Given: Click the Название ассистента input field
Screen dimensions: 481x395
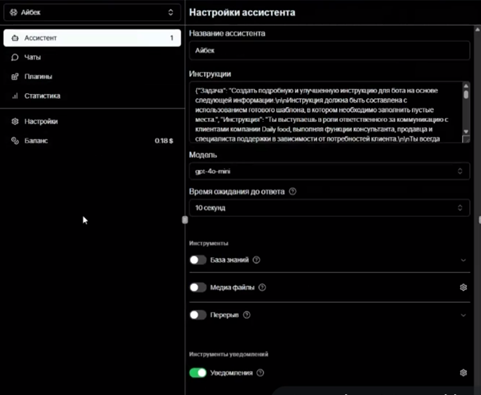Looking at the screenshot, I should click(x=329, y=50).
